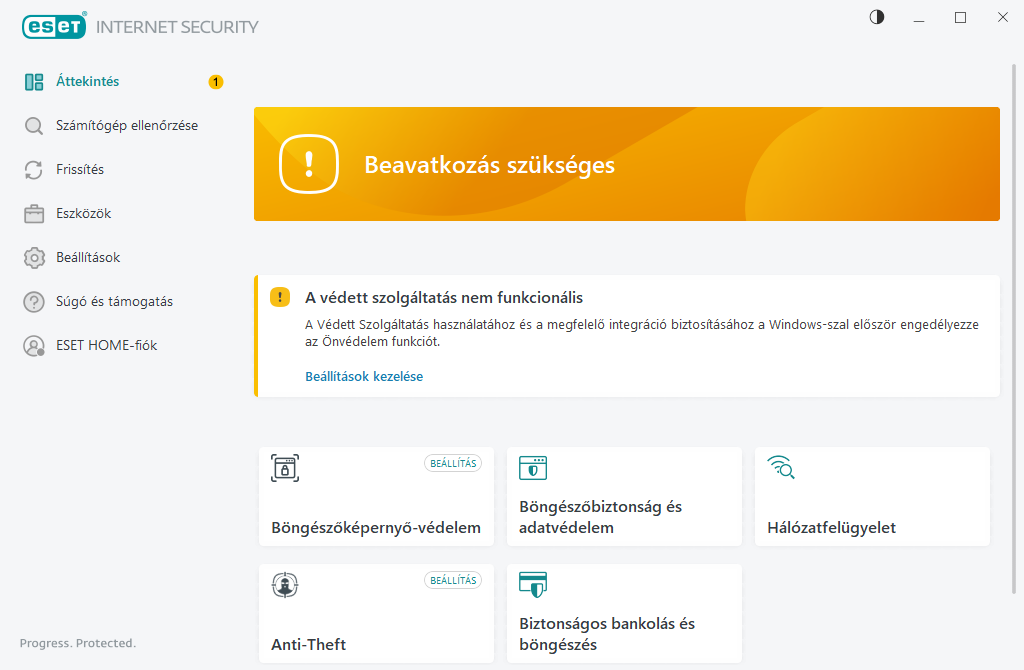
Task: Click the small yellow warning icon by the alert
Action: click(x=280, y=298)
